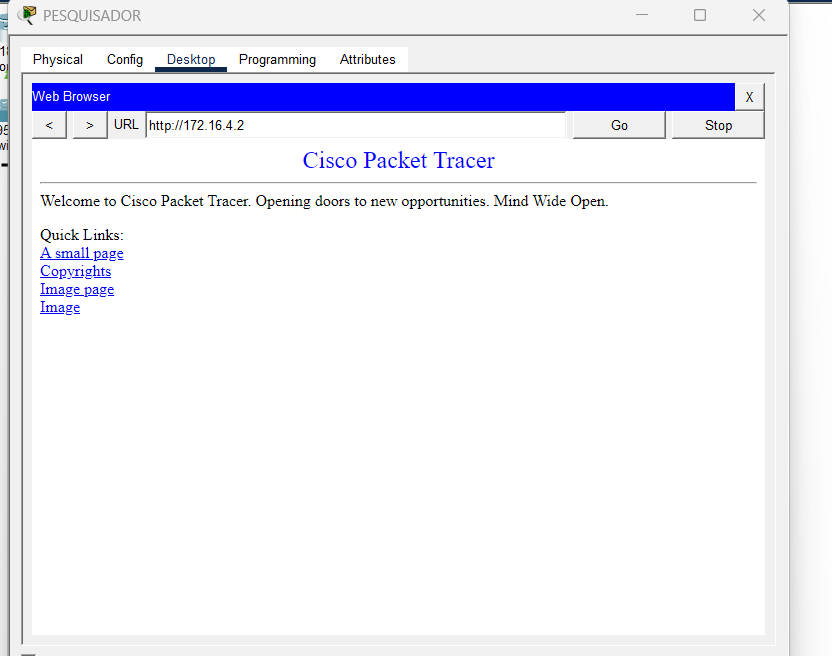Viewport: 832px width, 656px height.
Task: Click the Cisco Packet Tracer page heading
Action: [x=398, y=160]
